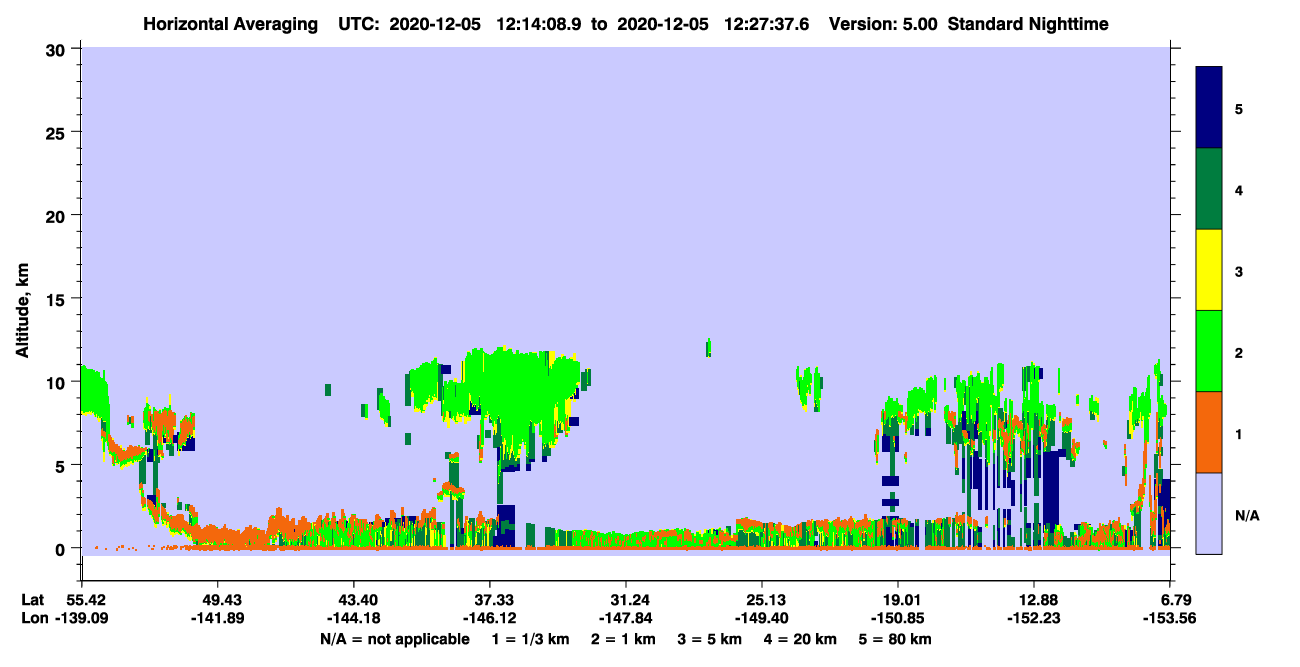Click legend text '5 = 80 km'
The image size is (1300, 667).
897,639
